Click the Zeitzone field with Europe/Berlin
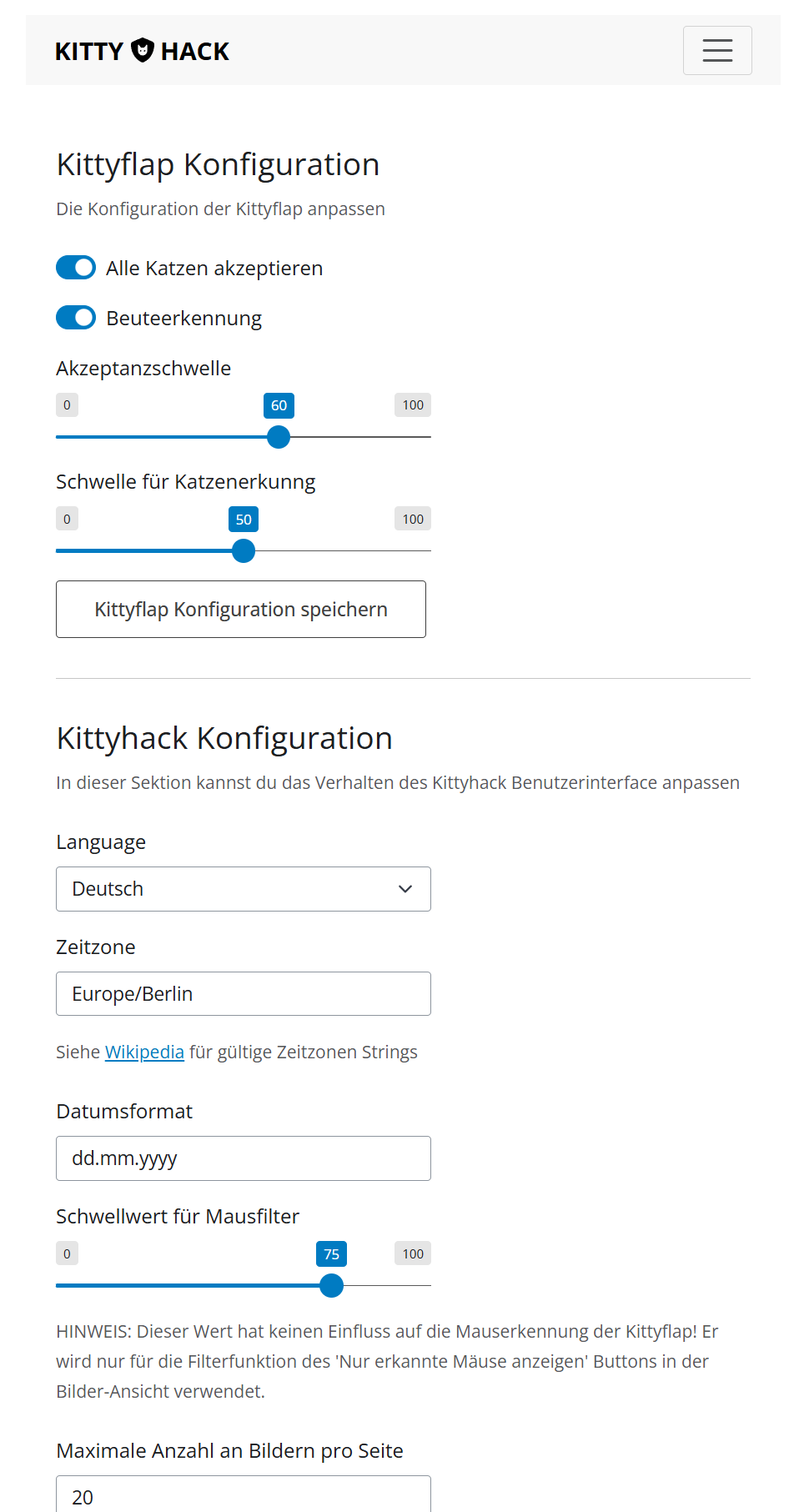Viewport: 789px width, 1512px height. (244, 994)
